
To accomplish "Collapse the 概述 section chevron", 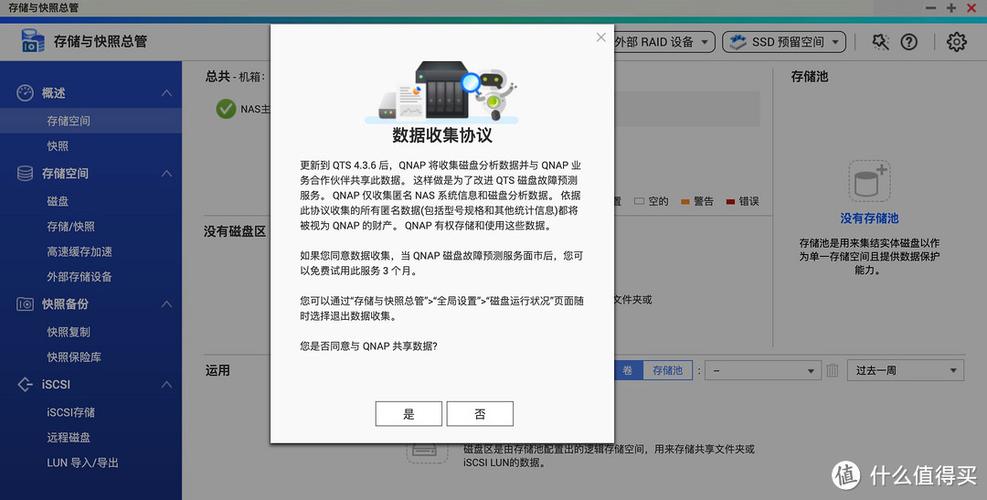I will click(x=167, y=93).
